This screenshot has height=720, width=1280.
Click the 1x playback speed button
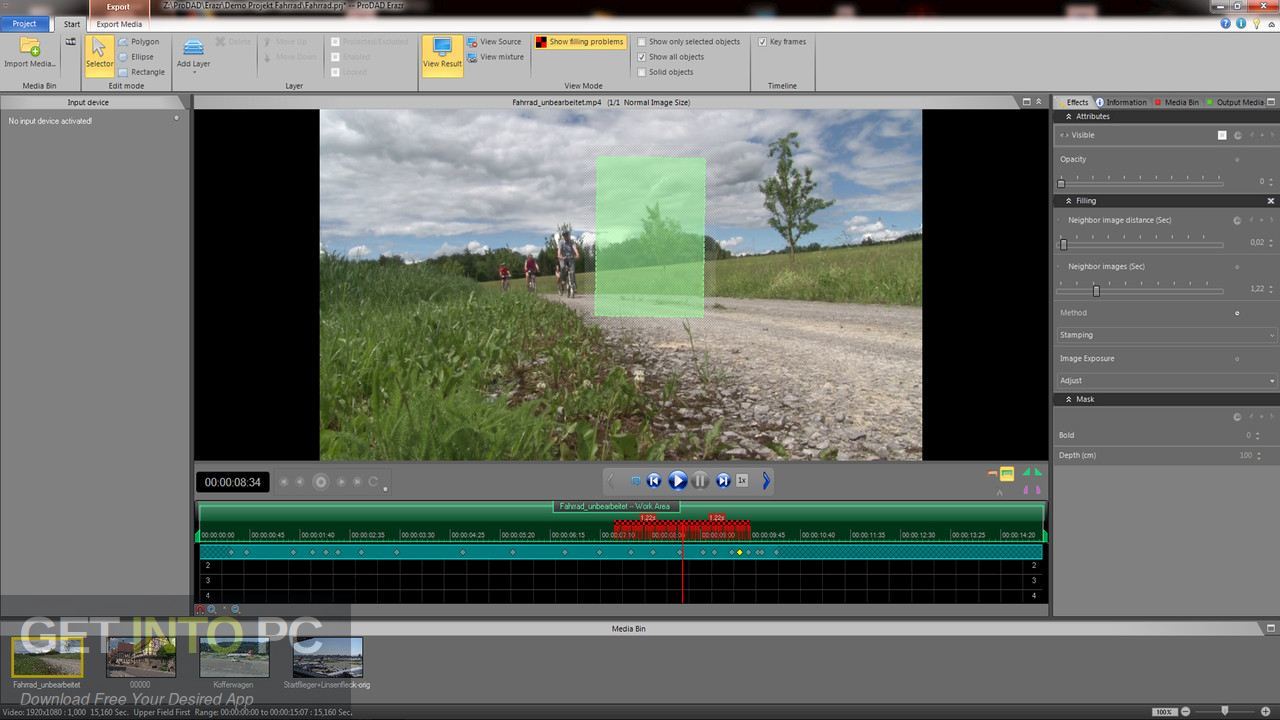pyautogui.click(x=742, y=481)
